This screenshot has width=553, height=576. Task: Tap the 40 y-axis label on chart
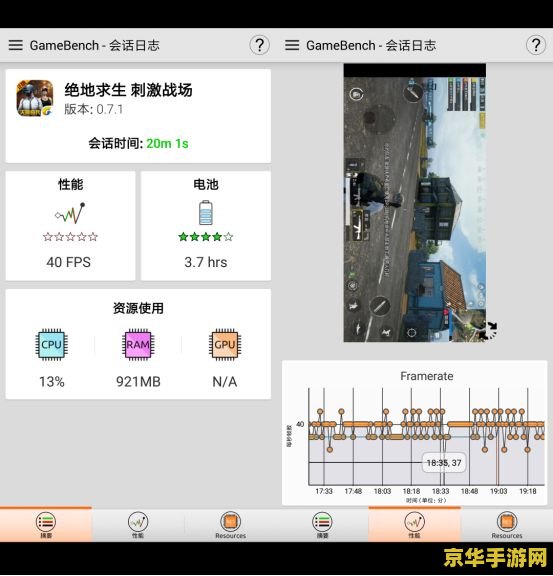click(300, 424)
